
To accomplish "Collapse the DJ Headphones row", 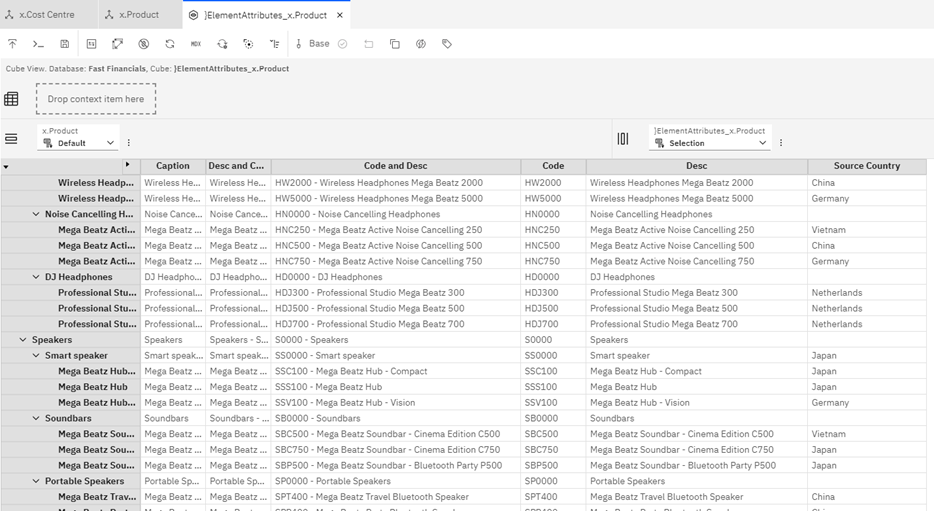I will [36, 277].
